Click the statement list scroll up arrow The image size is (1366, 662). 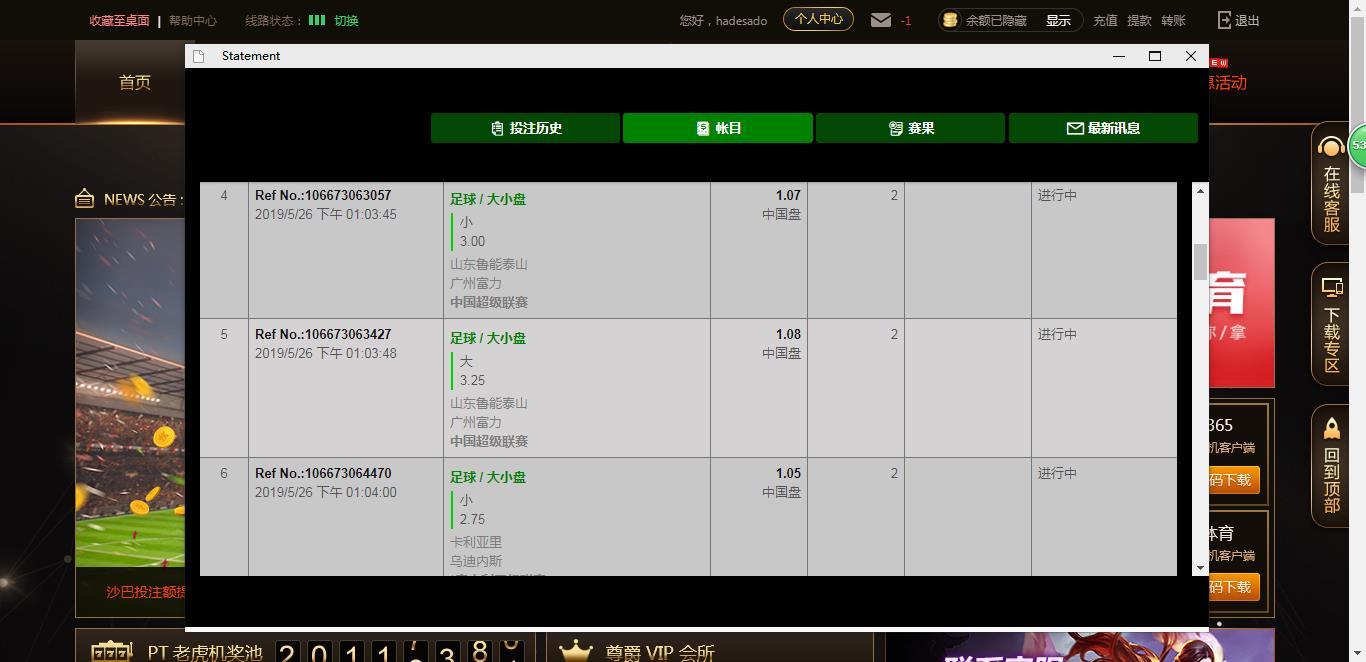(x=1200, y=190)
